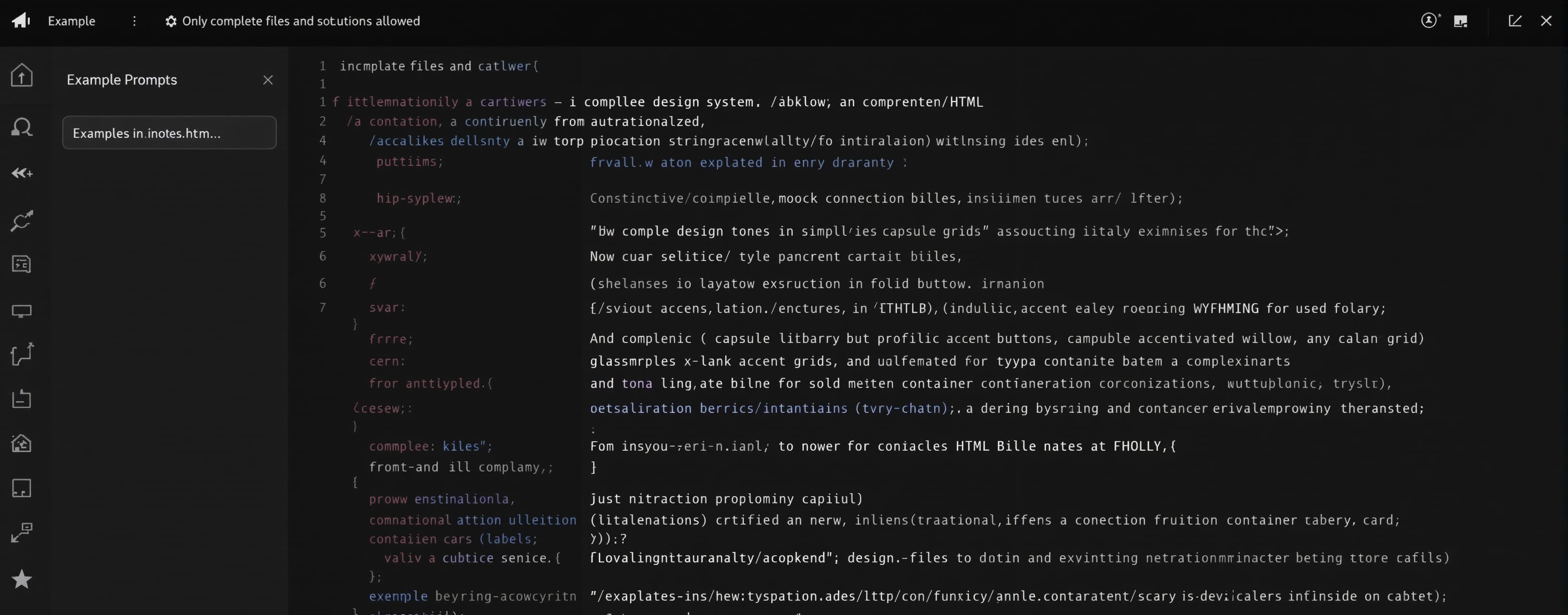Open the square panel icon in the sidebar
The height and width of the screenshot is (615, 1568).
pos(22,488)
